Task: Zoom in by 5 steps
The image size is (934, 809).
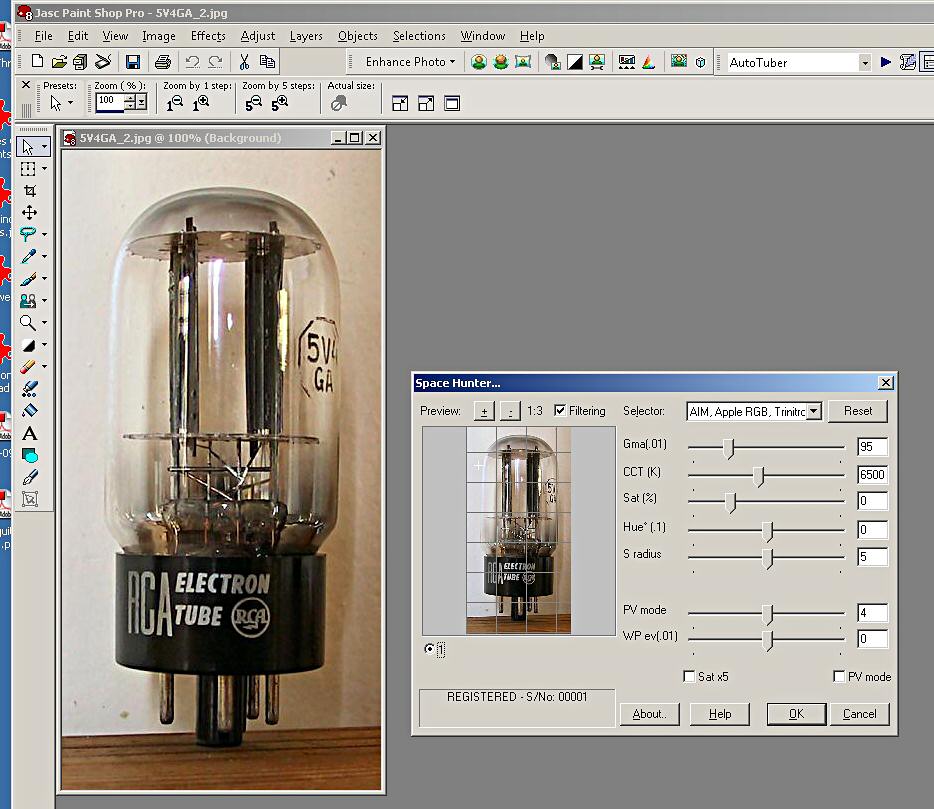Action: coord(279,104)
